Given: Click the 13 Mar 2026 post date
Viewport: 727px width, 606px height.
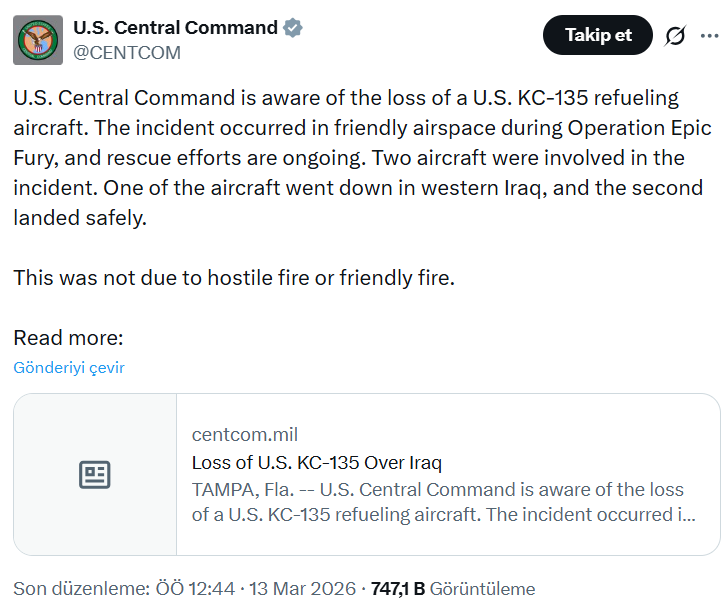Looking at the screenshot, I should [x=304, y=588].
